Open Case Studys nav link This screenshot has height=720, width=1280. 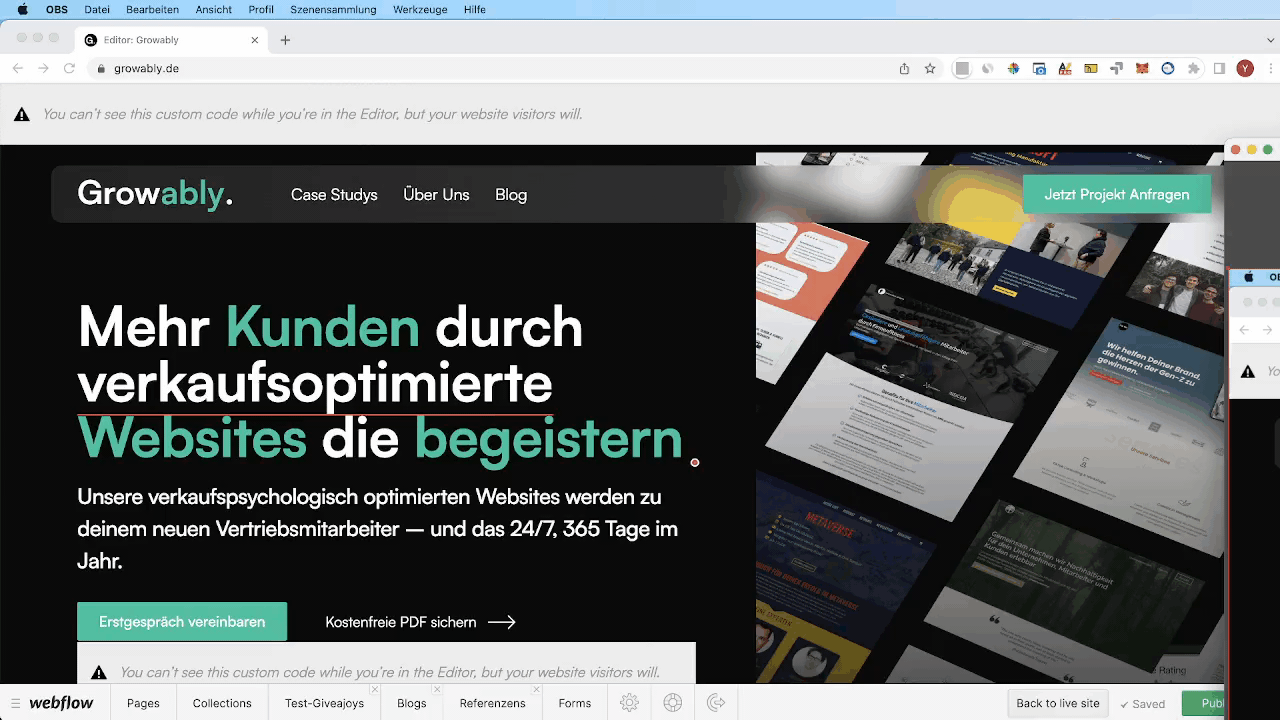coord(334,194)
